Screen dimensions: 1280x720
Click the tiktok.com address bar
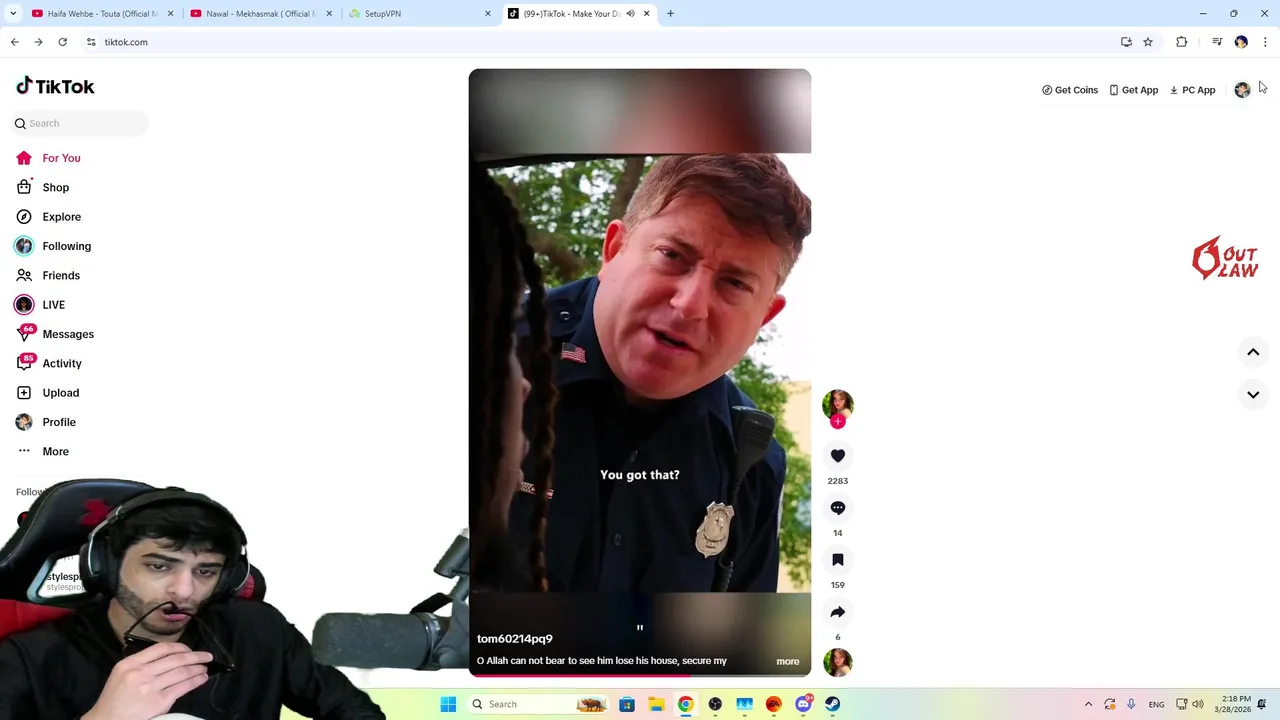tap(600, 42)
